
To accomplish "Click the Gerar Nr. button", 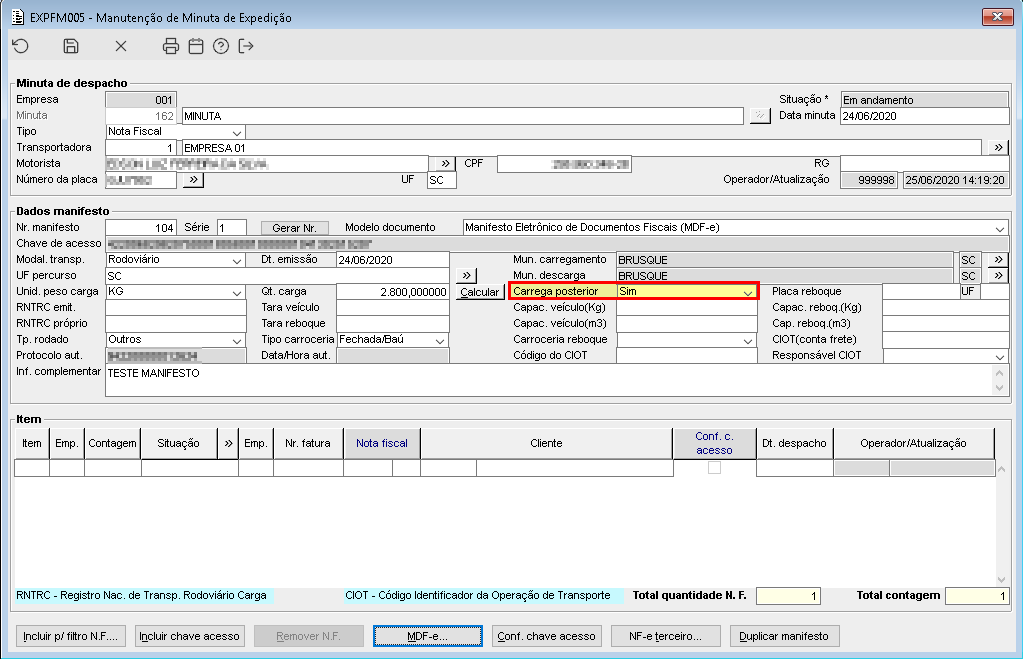I will [x=294, y=228].
